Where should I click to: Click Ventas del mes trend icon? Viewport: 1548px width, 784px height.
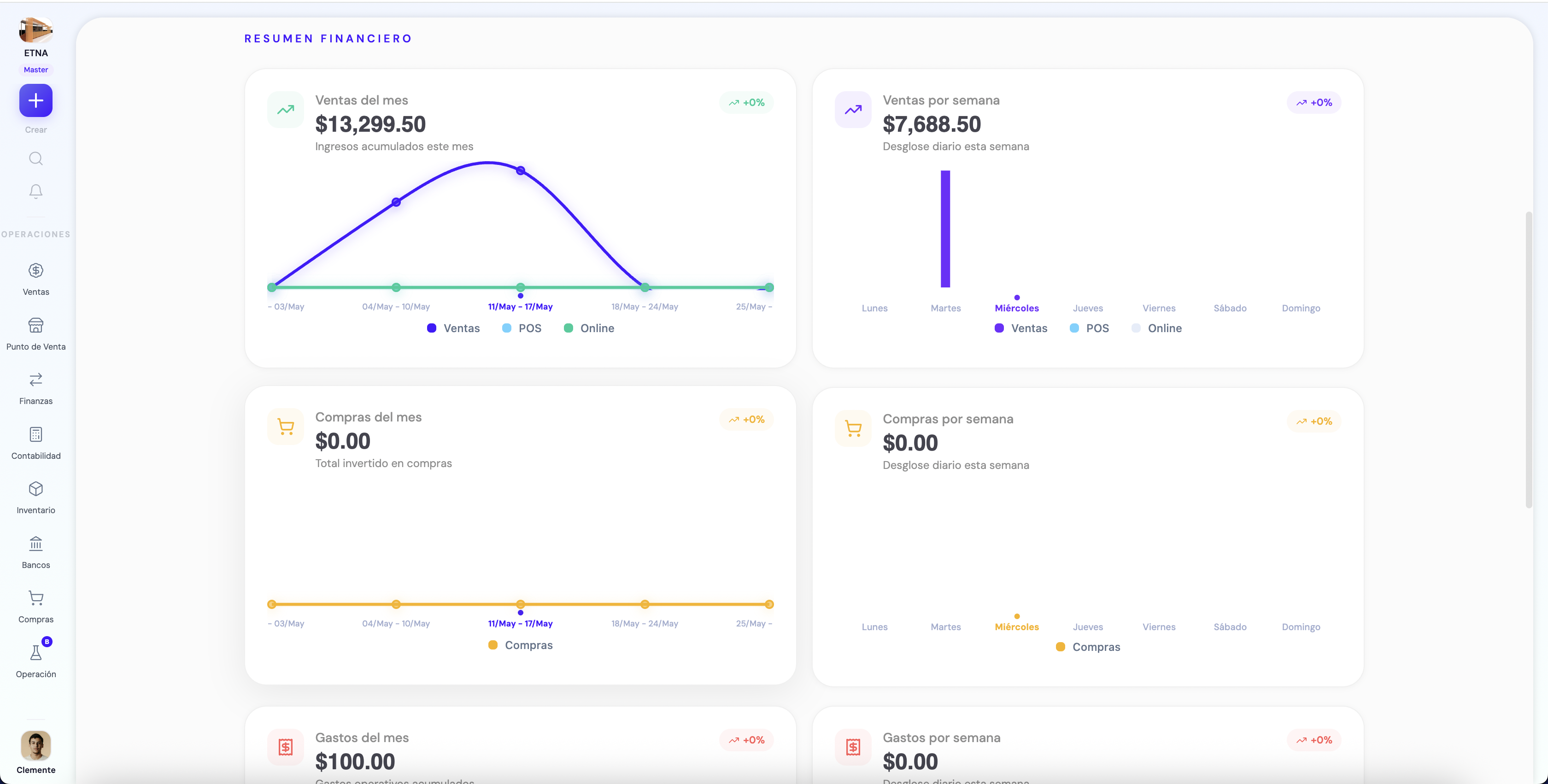pos(286,109)
